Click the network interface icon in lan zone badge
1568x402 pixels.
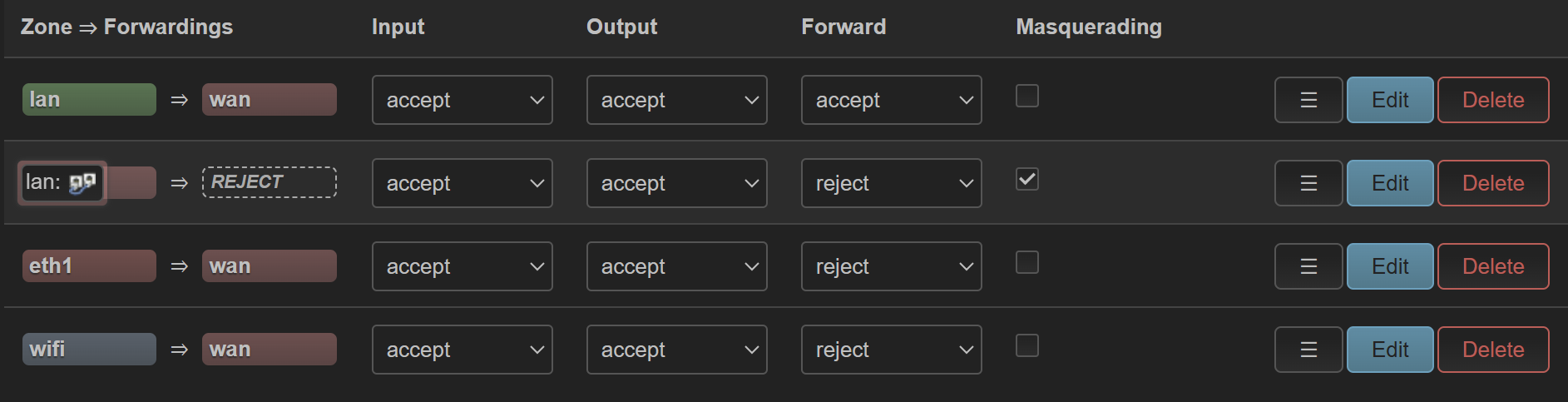coord(82,182)
